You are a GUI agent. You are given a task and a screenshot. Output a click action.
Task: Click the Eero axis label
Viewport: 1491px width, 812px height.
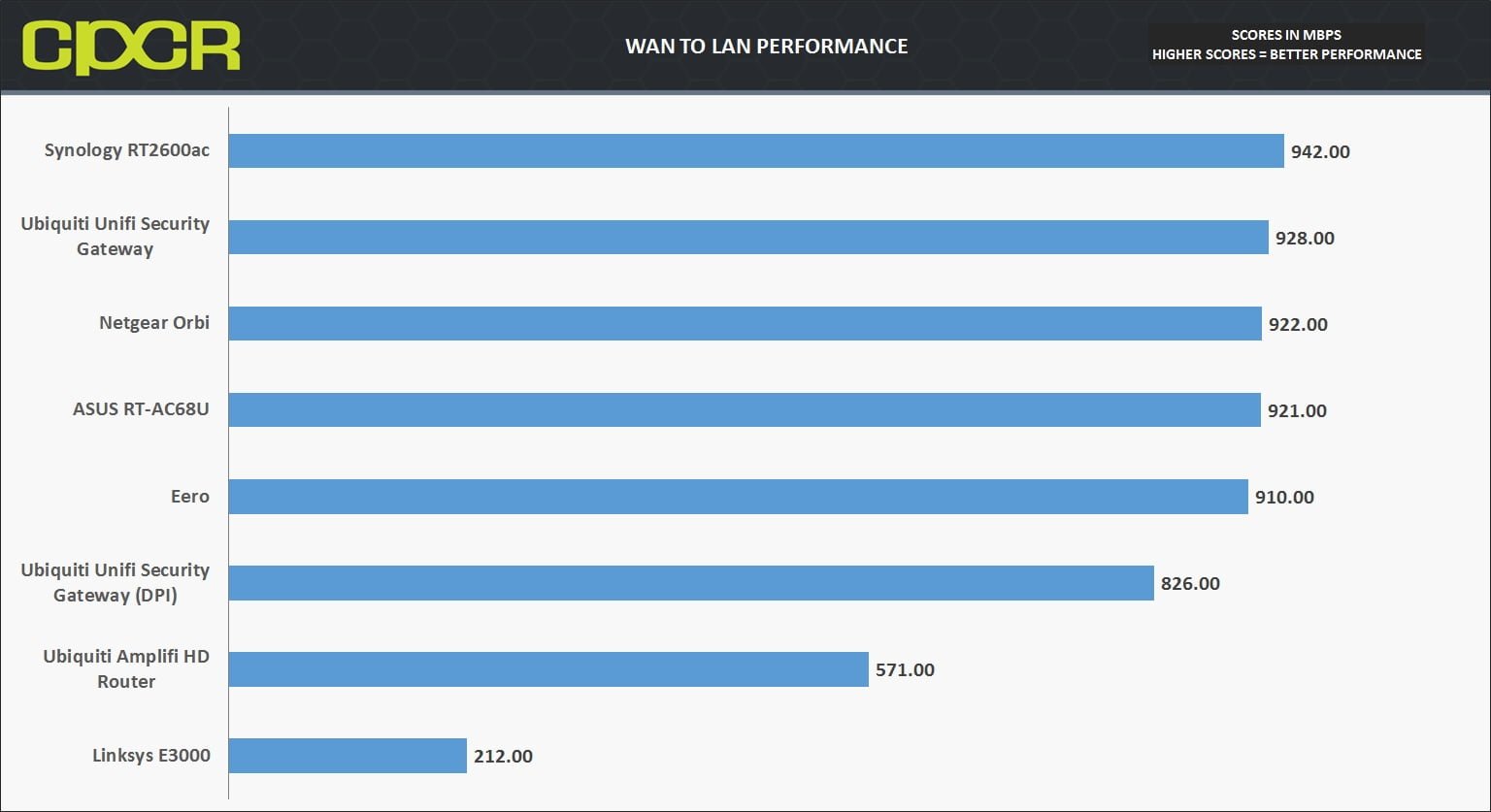pyautogui.click(x=190, y=496)
